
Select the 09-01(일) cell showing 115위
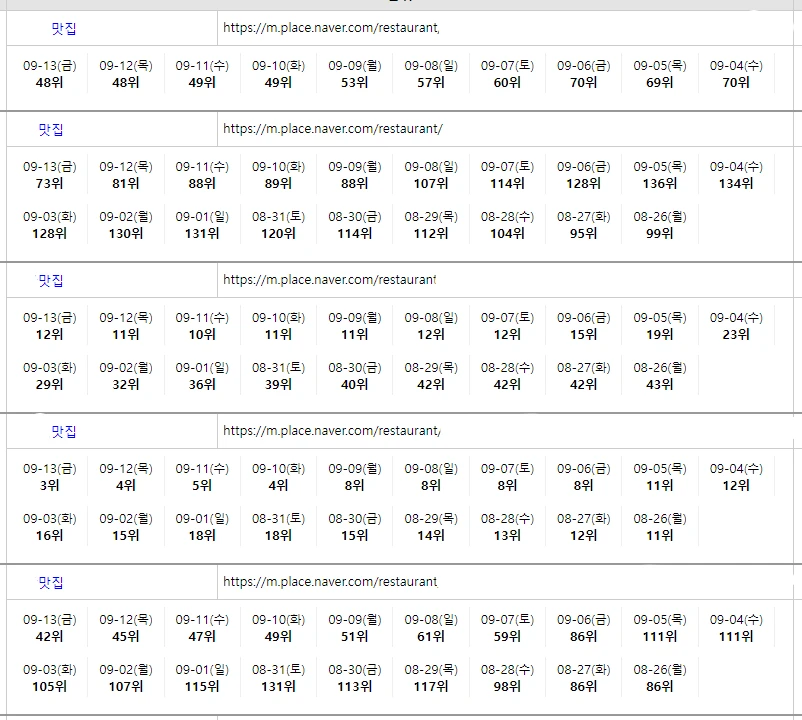(x=202, y=678)
